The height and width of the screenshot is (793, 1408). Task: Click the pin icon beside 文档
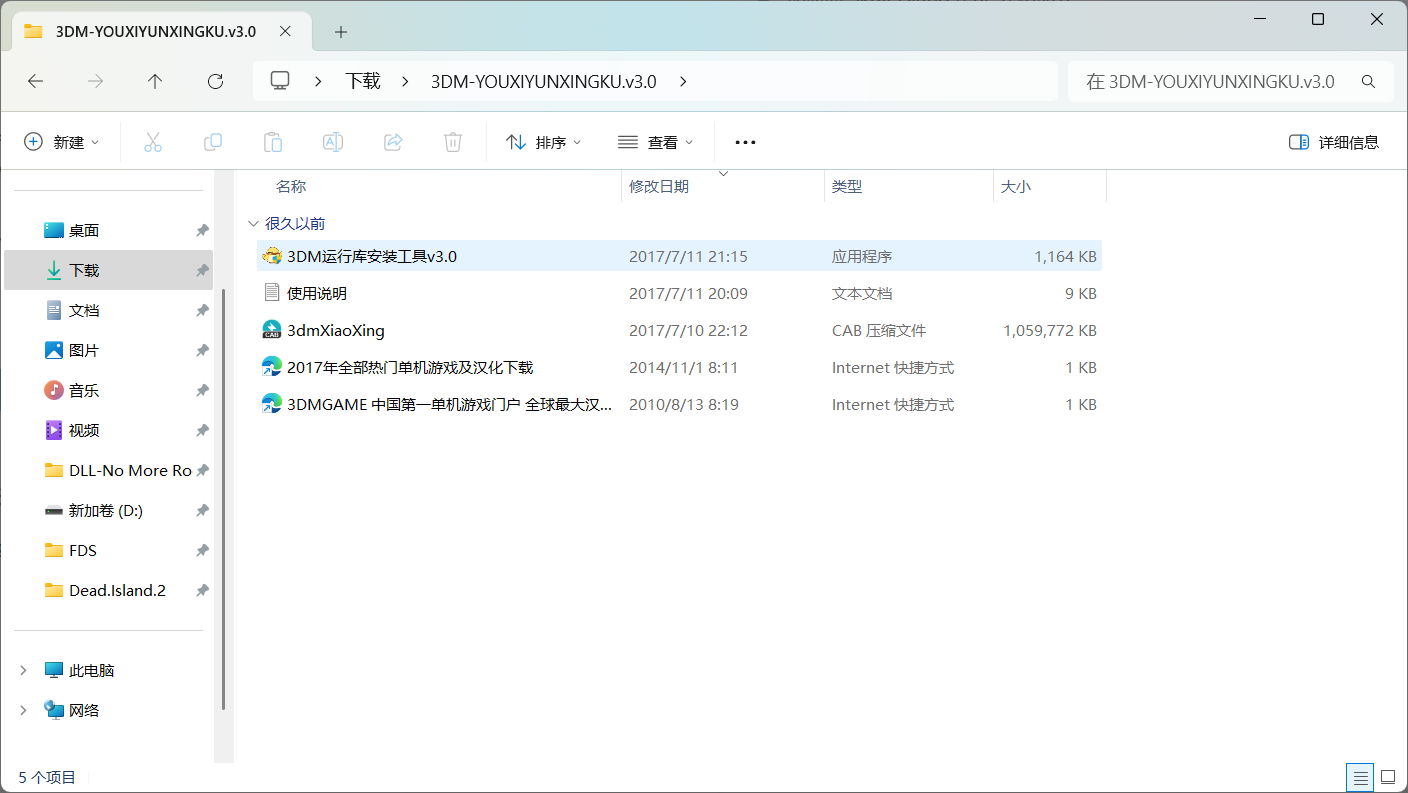(x=202, y=310)
